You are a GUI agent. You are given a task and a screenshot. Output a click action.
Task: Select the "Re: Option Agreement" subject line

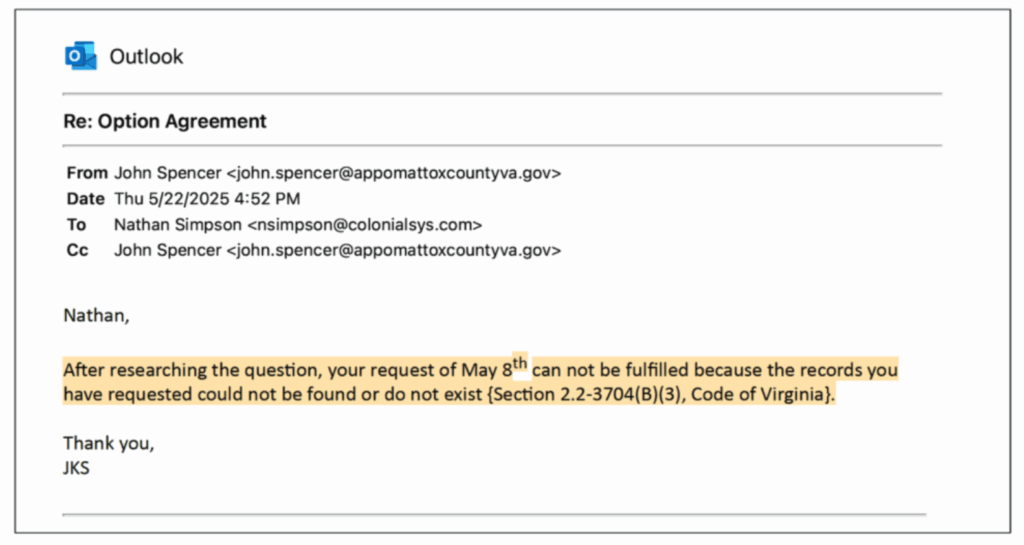[165, 122]
